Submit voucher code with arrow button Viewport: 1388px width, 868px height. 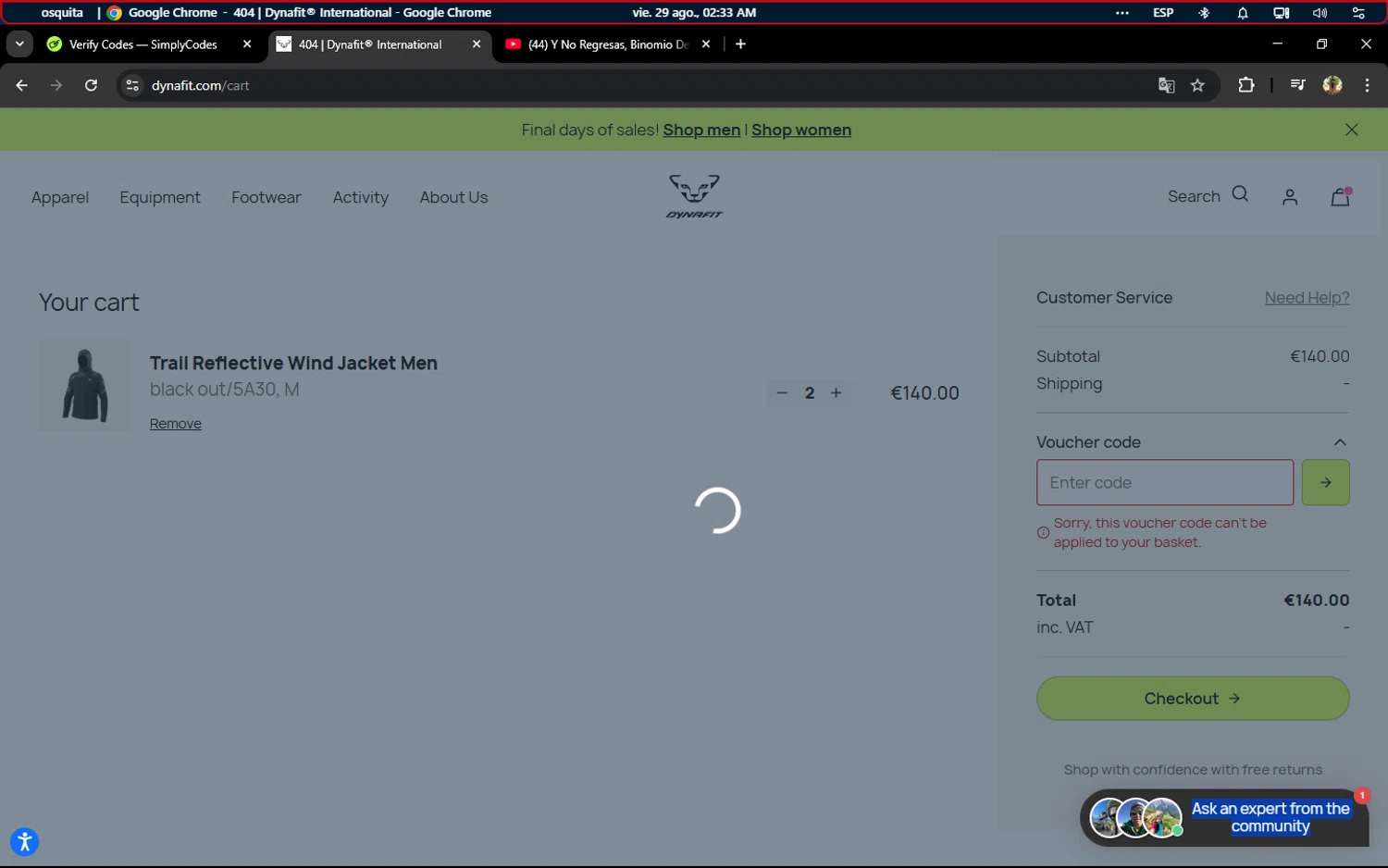(1325, 482)
